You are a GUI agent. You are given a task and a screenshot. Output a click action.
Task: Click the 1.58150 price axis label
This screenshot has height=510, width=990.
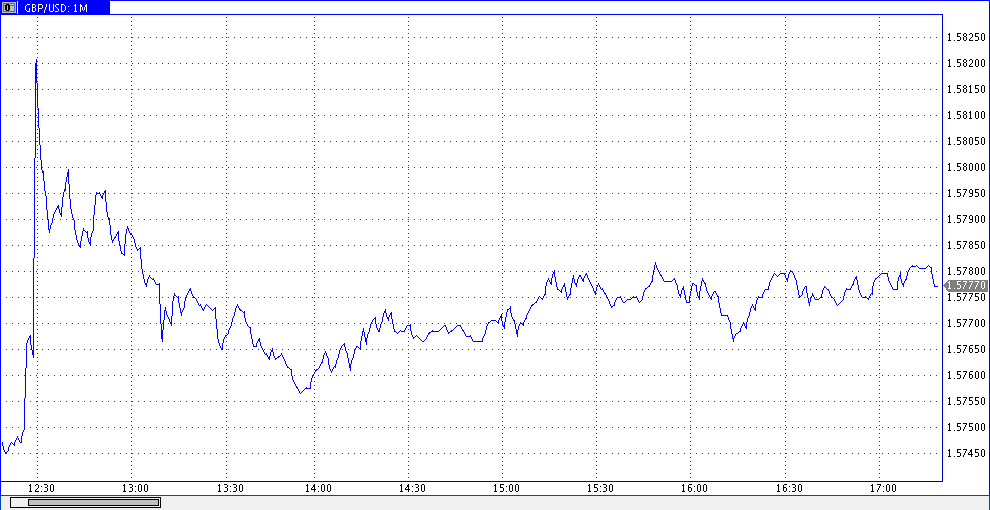965,89
